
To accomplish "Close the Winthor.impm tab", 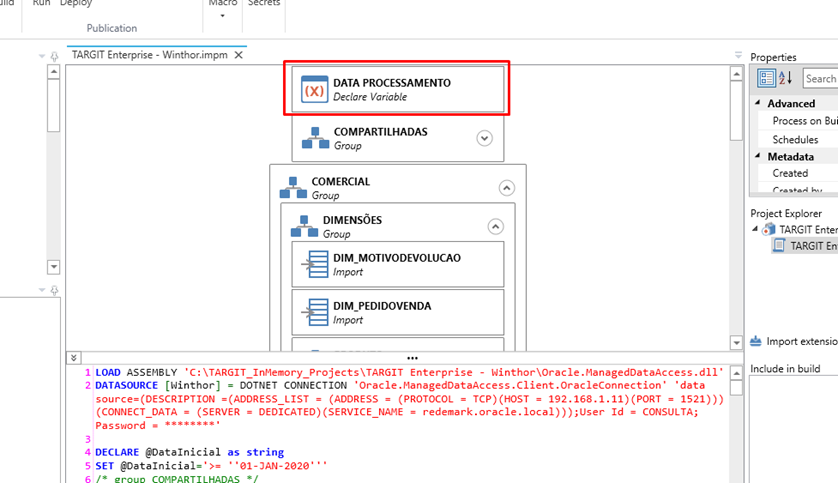I will tap(238, 55).
